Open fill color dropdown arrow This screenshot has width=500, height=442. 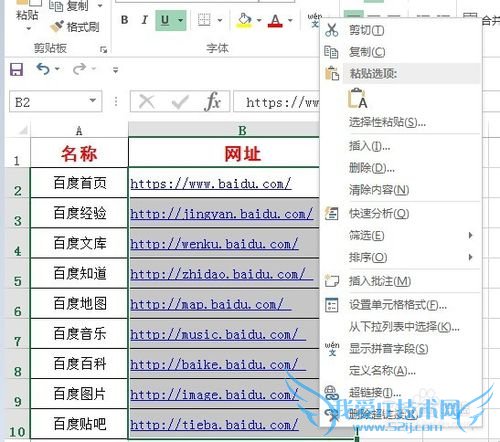[x=259, y=20]
